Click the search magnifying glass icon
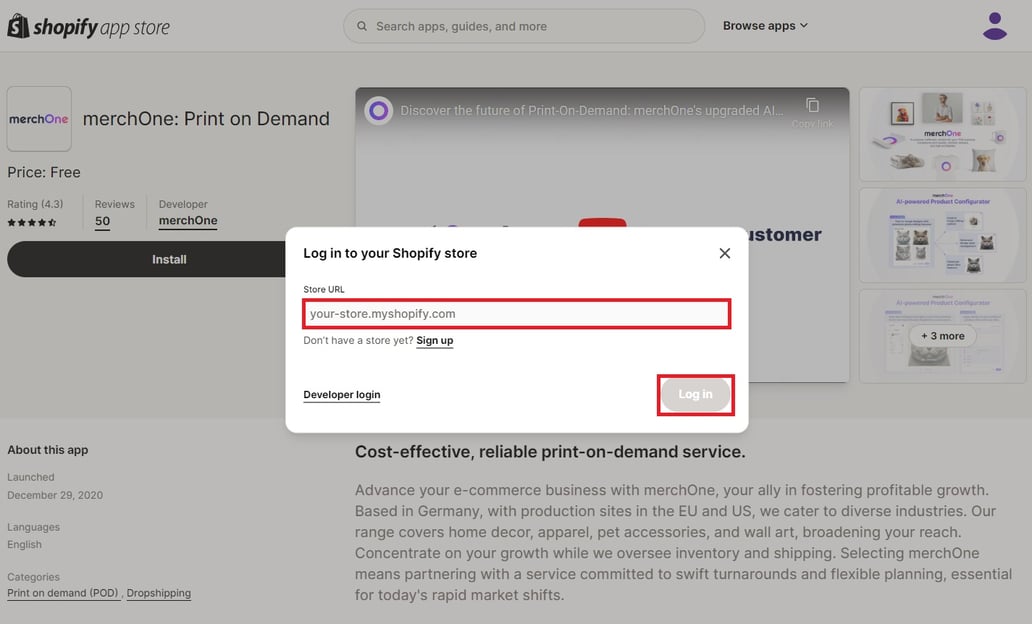The height and width of the screenshot is (624, 1032). point(361,25)
